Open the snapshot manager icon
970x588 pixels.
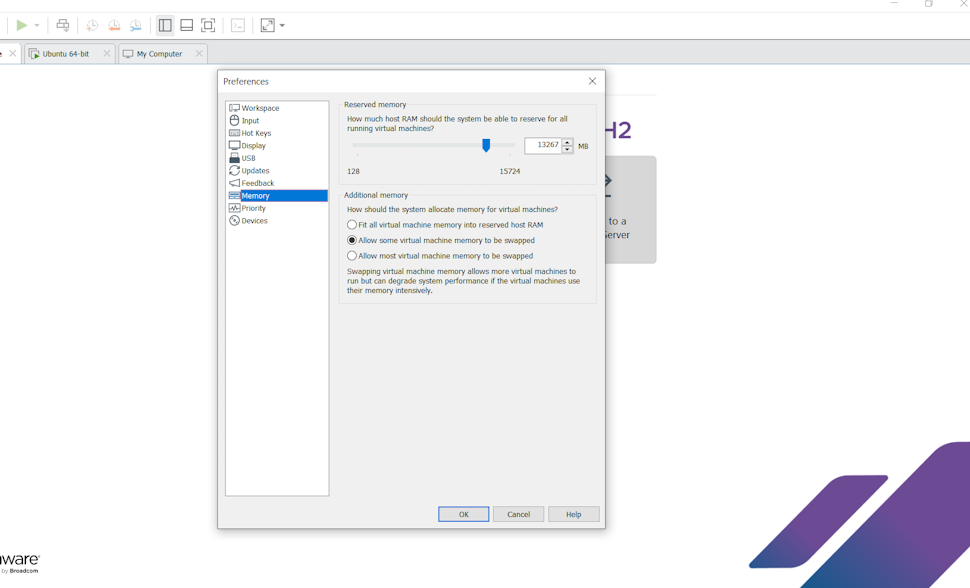[x=135, y=25]
